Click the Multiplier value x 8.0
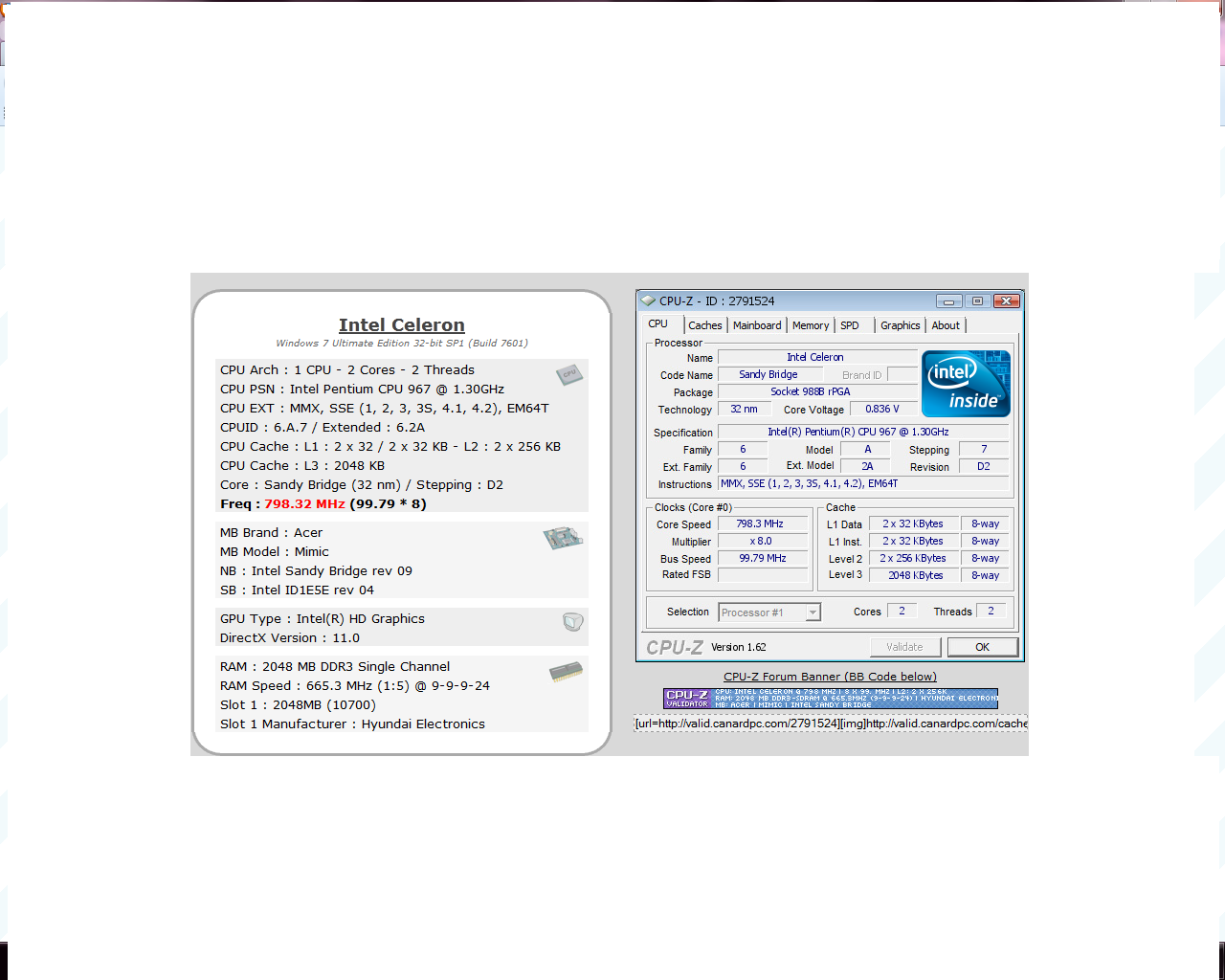This screenshot has width=1225, height=980. pyautogui.click(x=762, y=542)
